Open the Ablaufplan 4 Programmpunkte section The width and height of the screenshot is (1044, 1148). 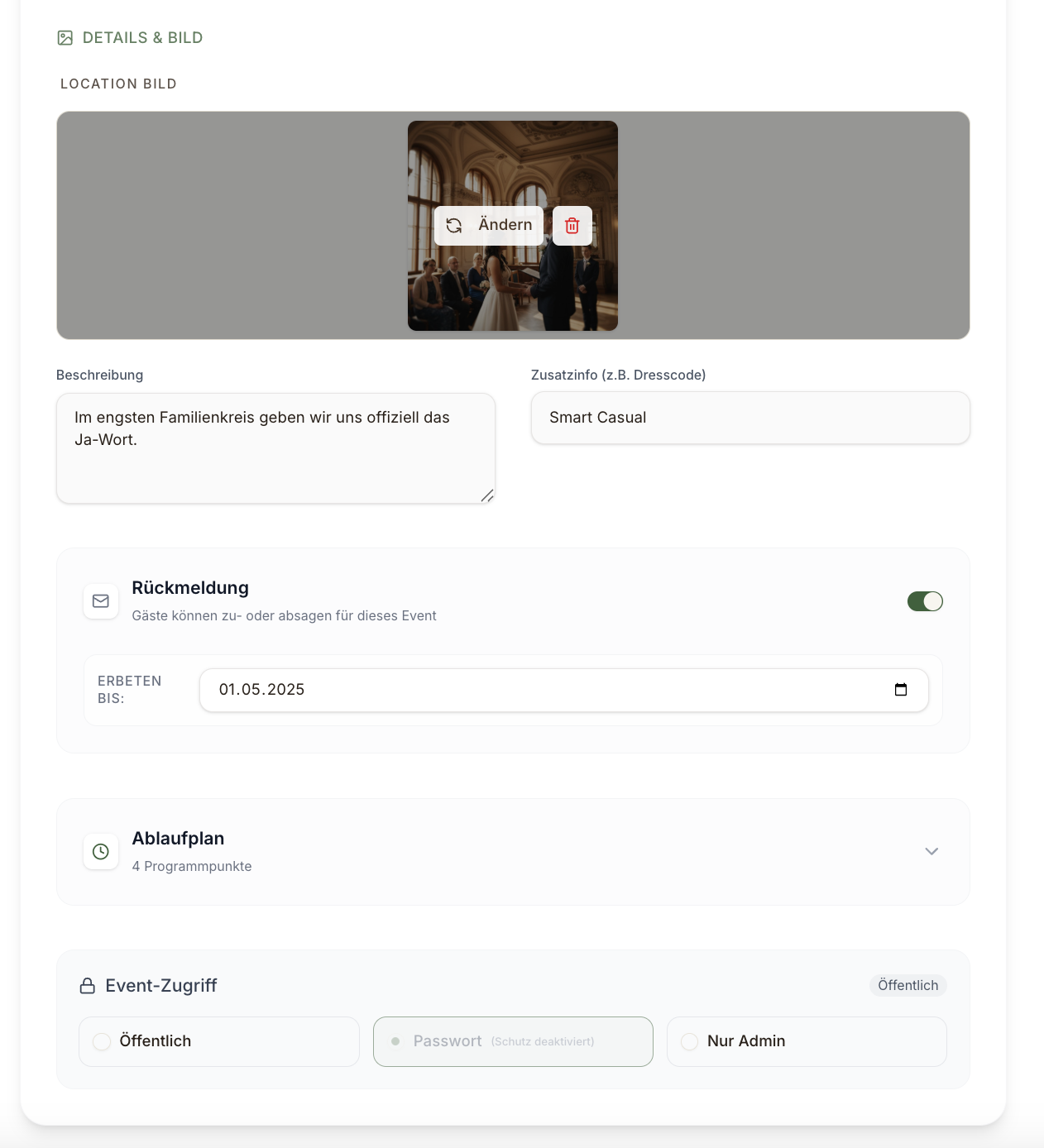point(513,852)
